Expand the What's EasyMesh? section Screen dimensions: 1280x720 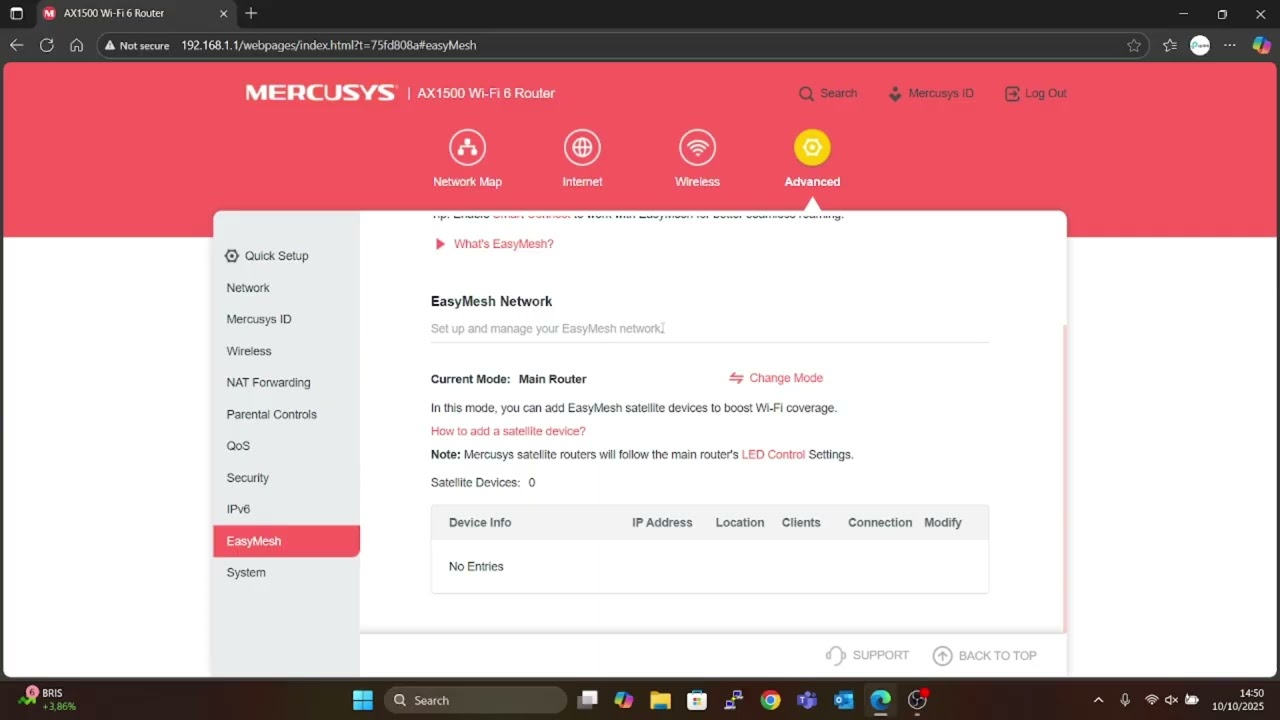(495, 244)
